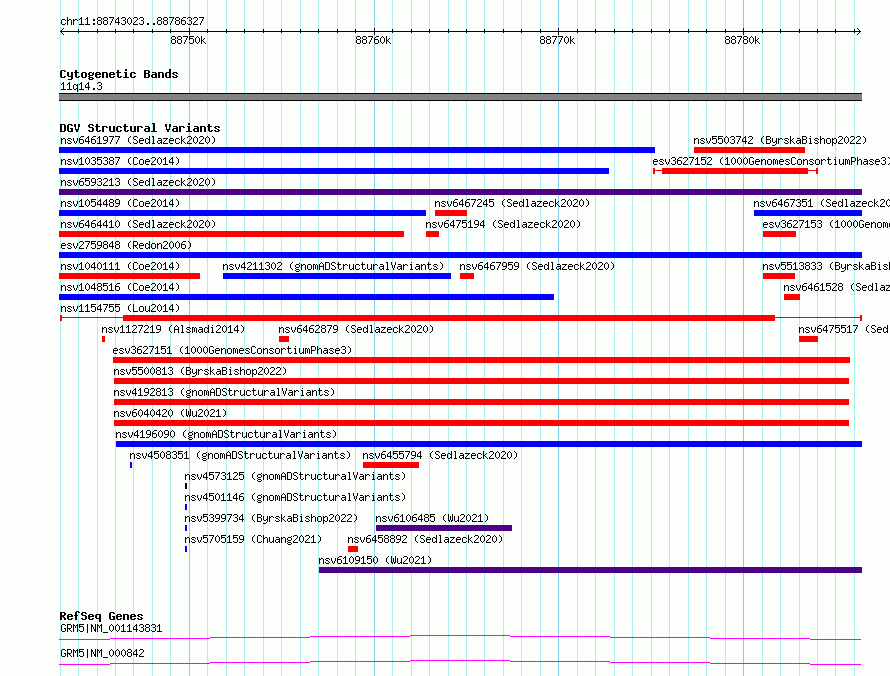Select red bar under nsv6455794
This screenshot has width=890, height=676.
click(x=391, y=465)
